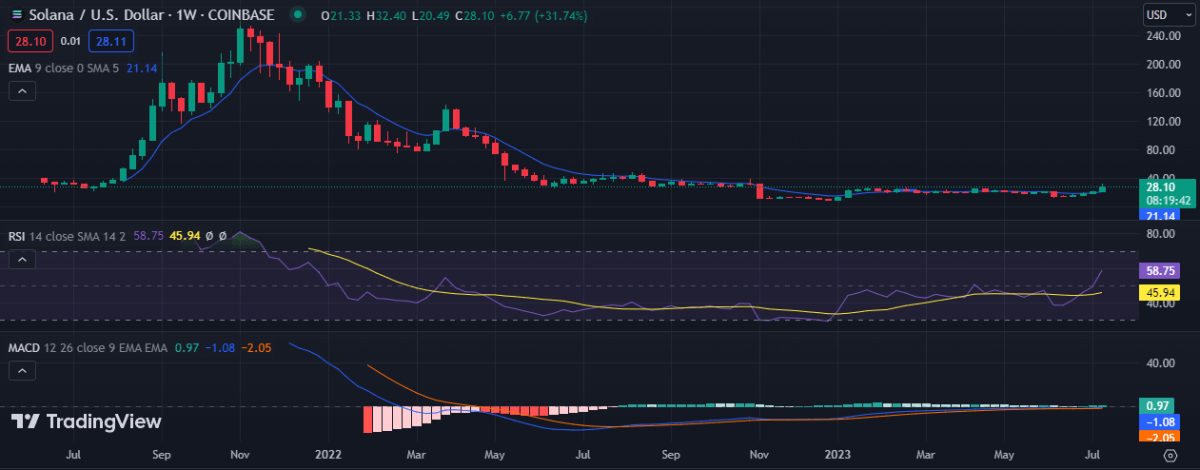The image size is (1200, 470).
Task: Click the MACD 40.00 scale label
Action: pyautogui.click(x=1161, y=363)
